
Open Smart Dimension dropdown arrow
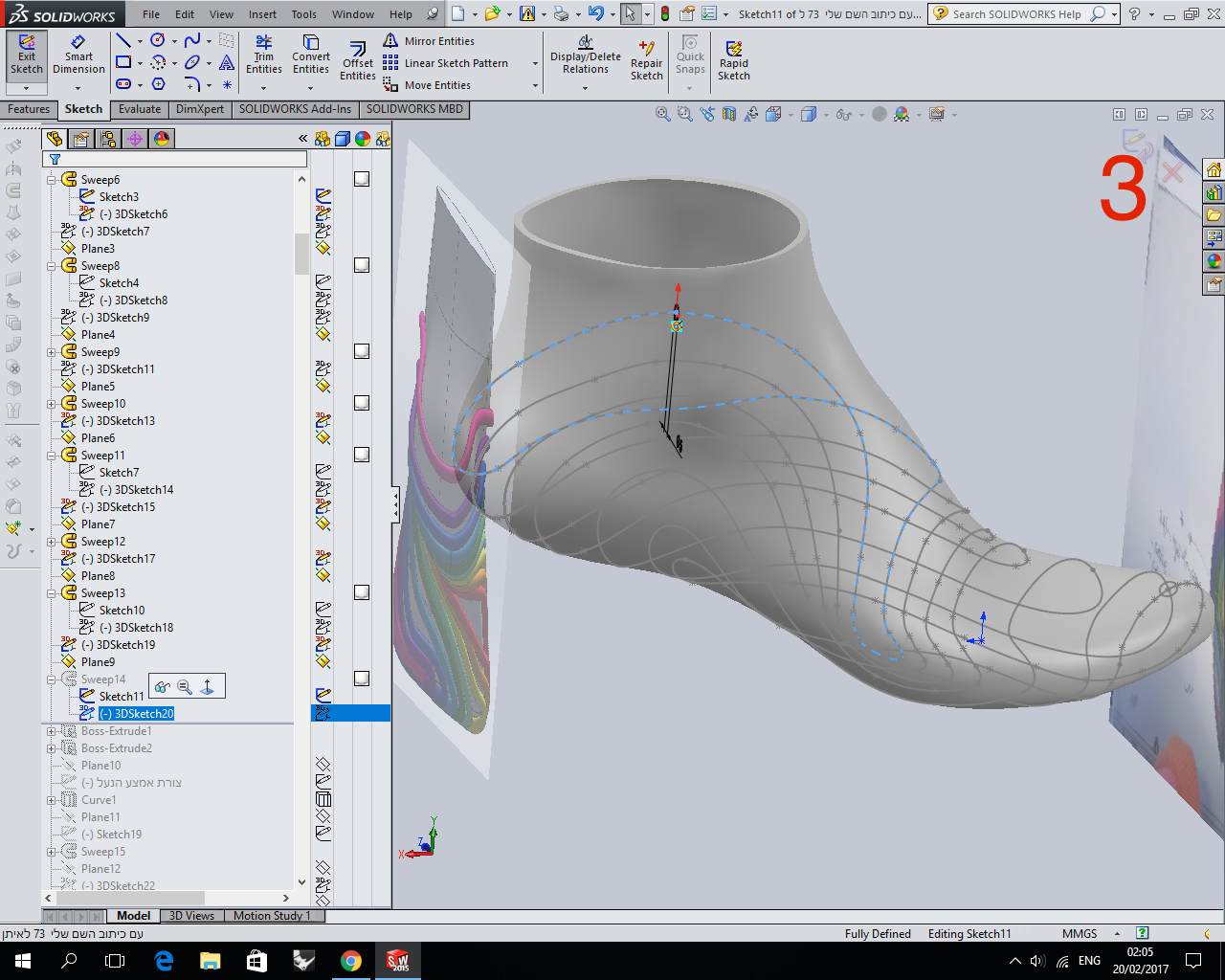[x=78, y=88]
